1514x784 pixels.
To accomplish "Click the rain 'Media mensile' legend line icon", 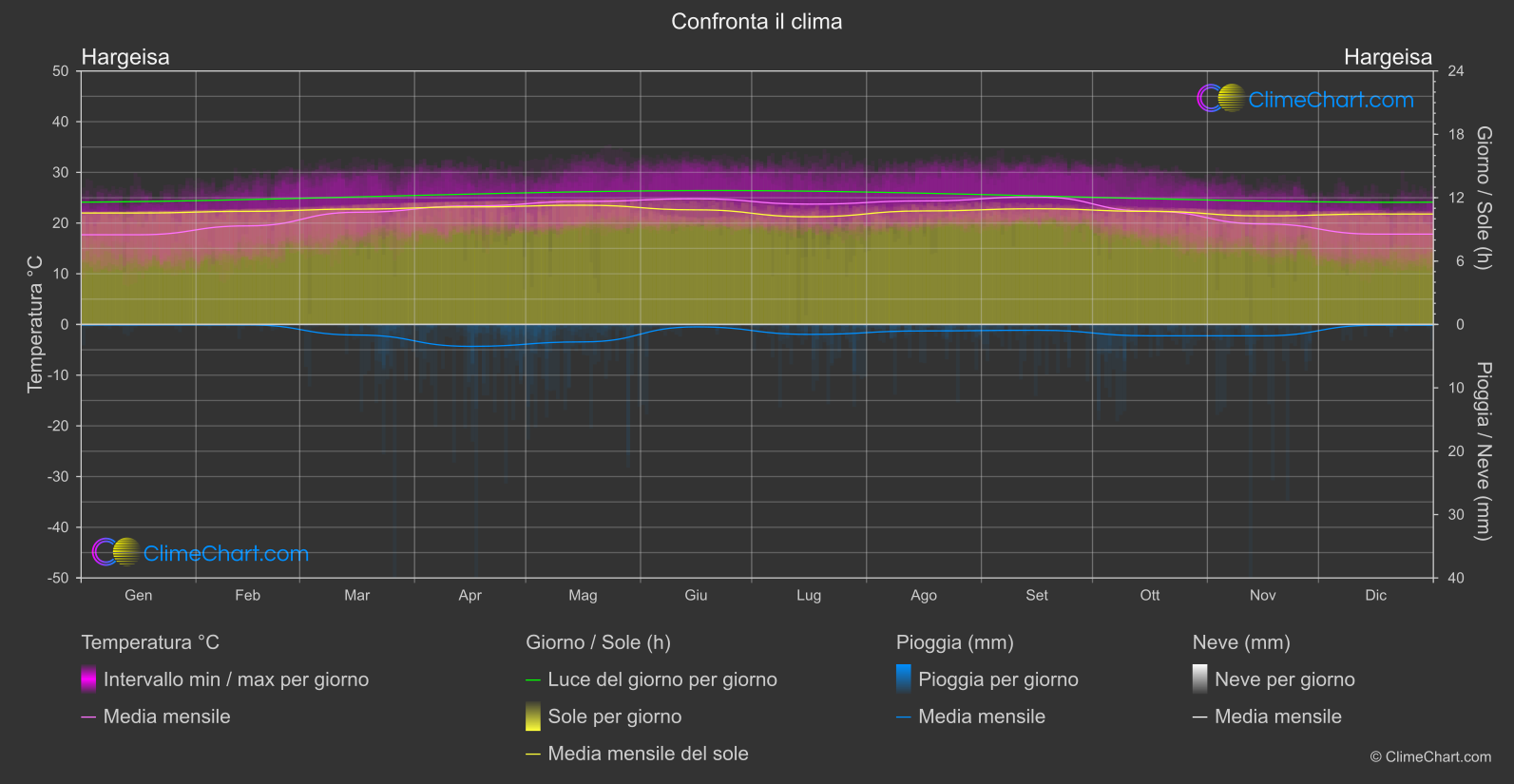I will (x=904, y=717).
